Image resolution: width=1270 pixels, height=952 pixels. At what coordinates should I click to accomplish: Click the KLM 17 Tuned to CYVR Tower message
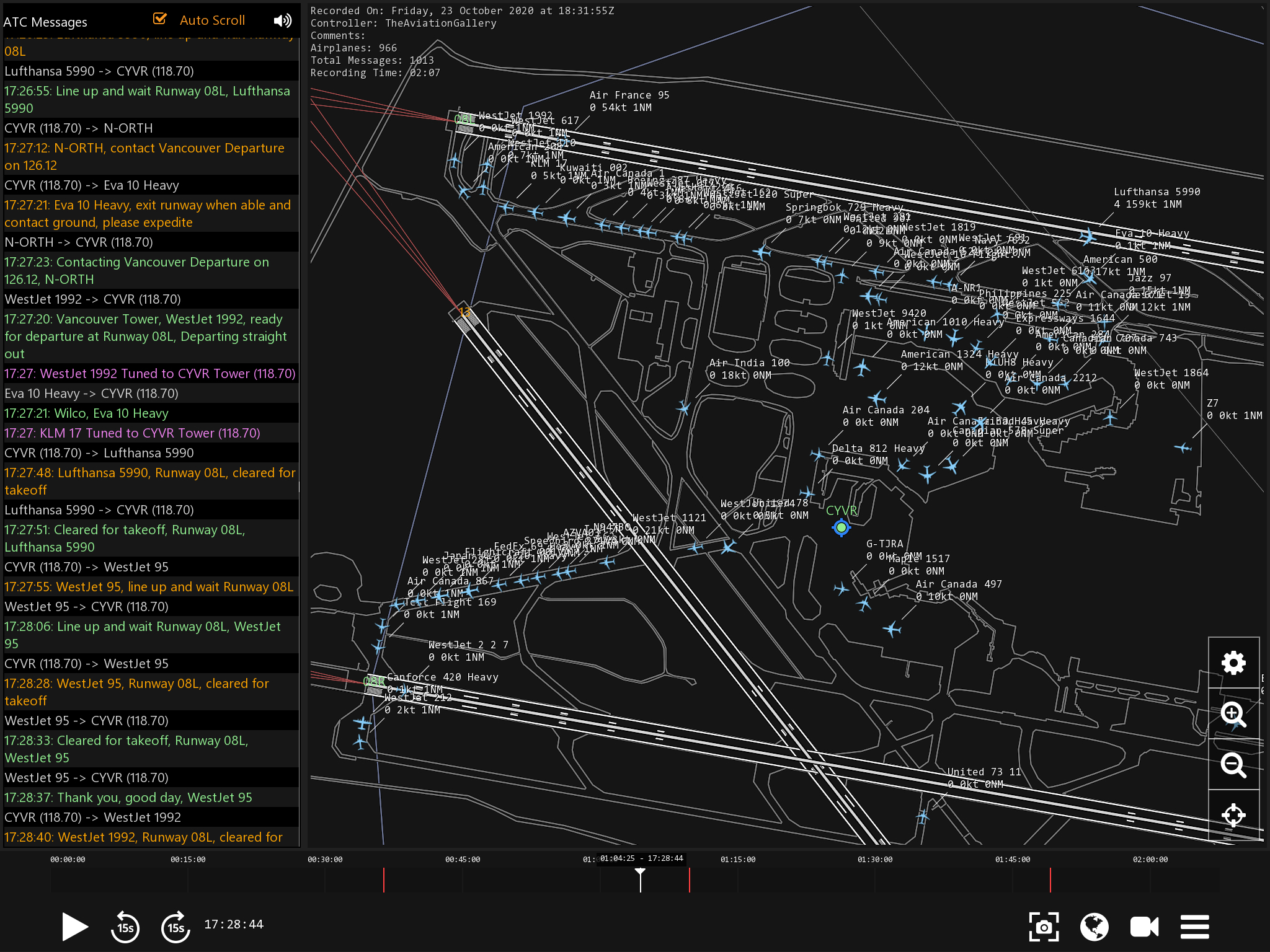[132, 433]
